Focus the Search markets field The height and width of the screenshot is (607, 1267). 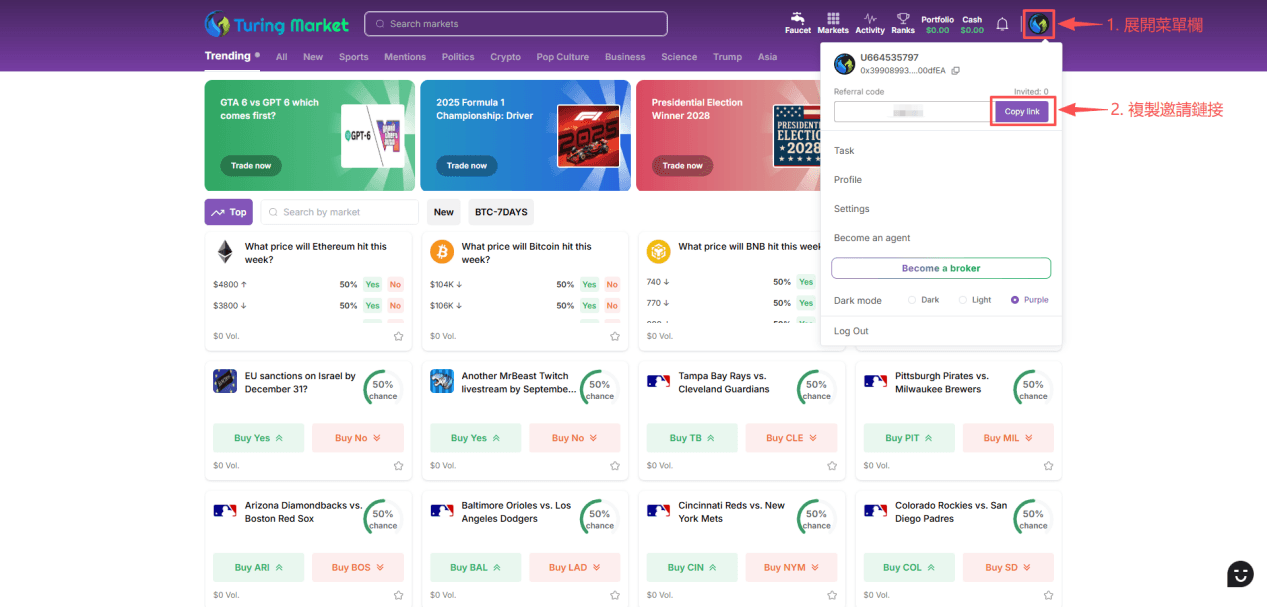click(516, 24)
